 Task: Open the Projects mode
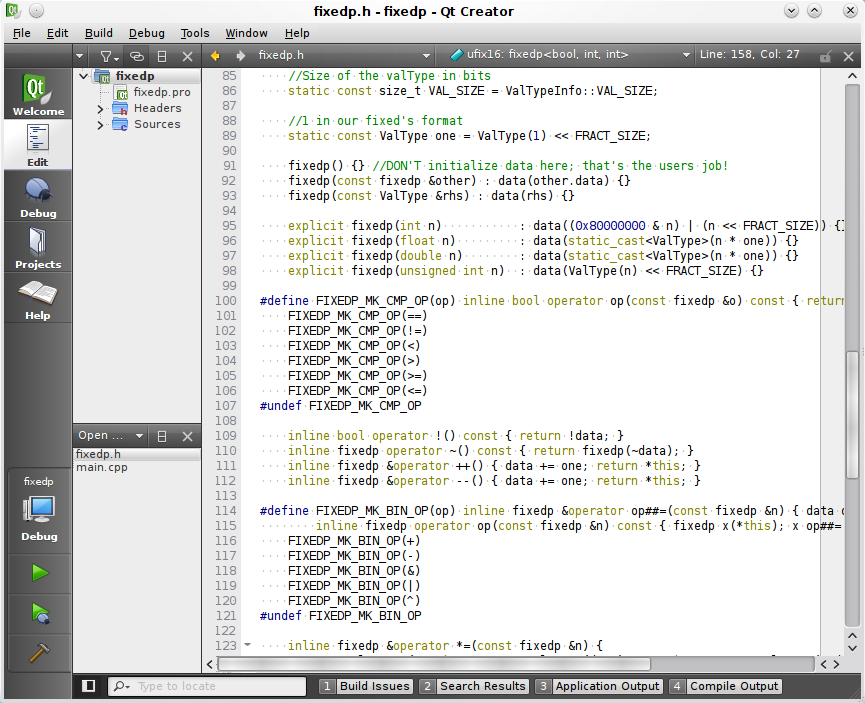pyautogui.click(x=37, y=247)
